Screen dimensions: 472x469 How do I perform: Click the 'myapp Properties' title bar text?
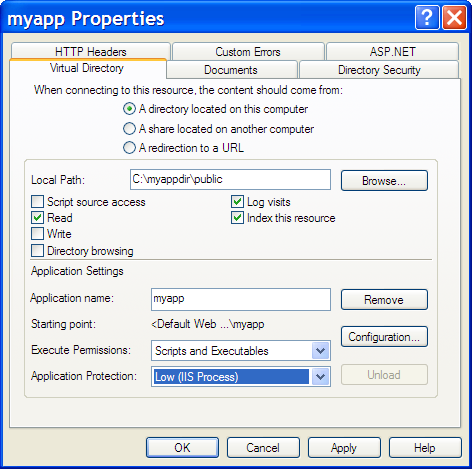(86, 18)
